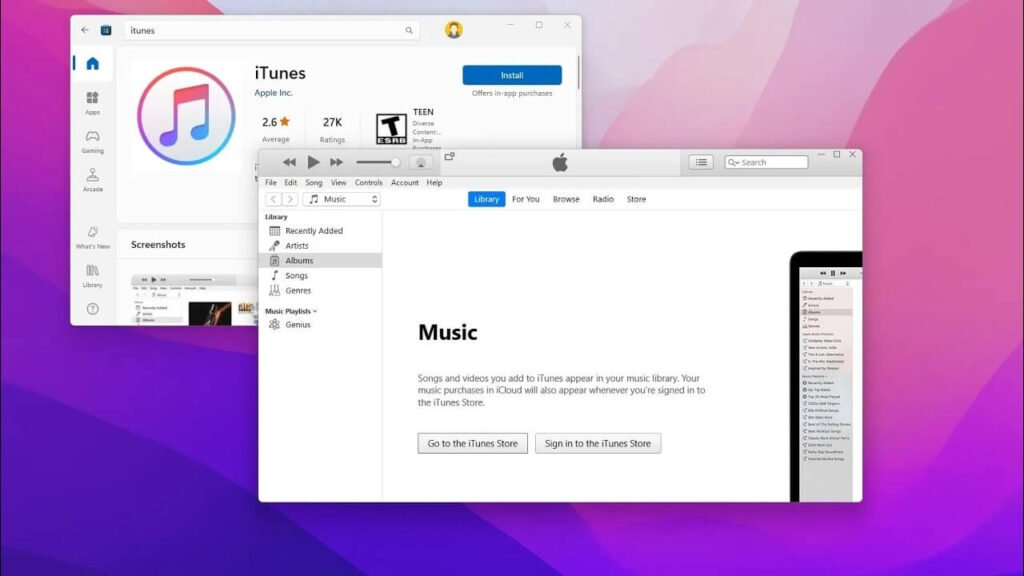Click Go to the iTunes Store
This screenshot has width=1024, height=576.
pos(472,443)
